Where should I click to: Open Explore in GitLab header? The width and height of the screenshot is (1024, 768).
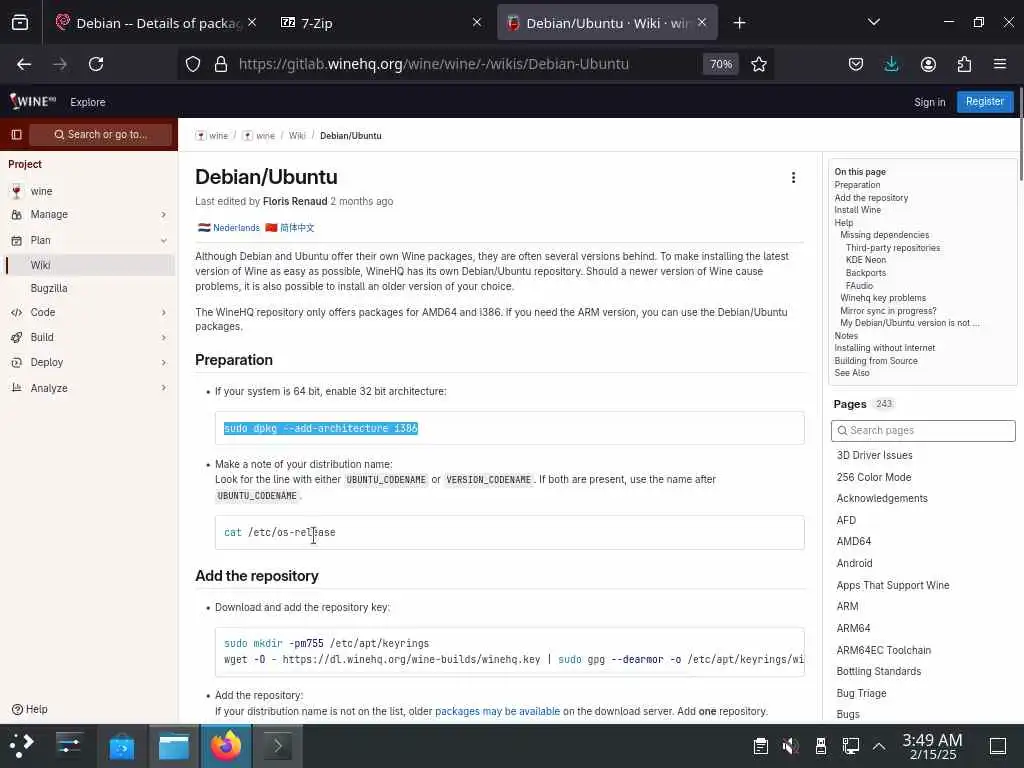pyautogui.click(x=88, y=103)
